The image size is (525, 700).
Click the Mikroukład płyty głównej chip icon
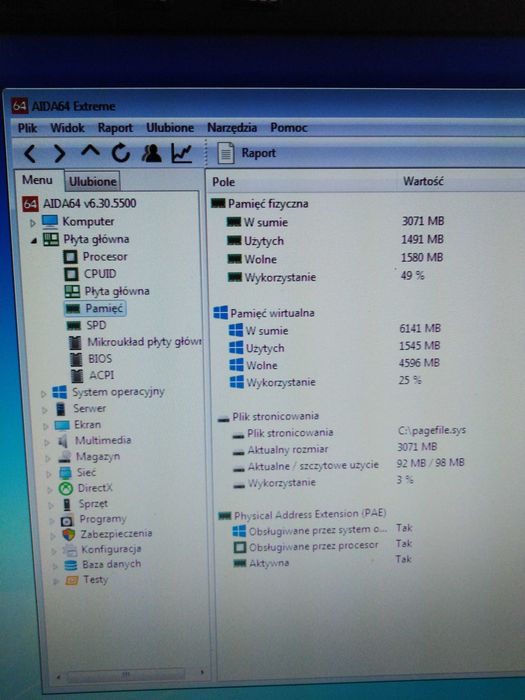coord(75,342)
